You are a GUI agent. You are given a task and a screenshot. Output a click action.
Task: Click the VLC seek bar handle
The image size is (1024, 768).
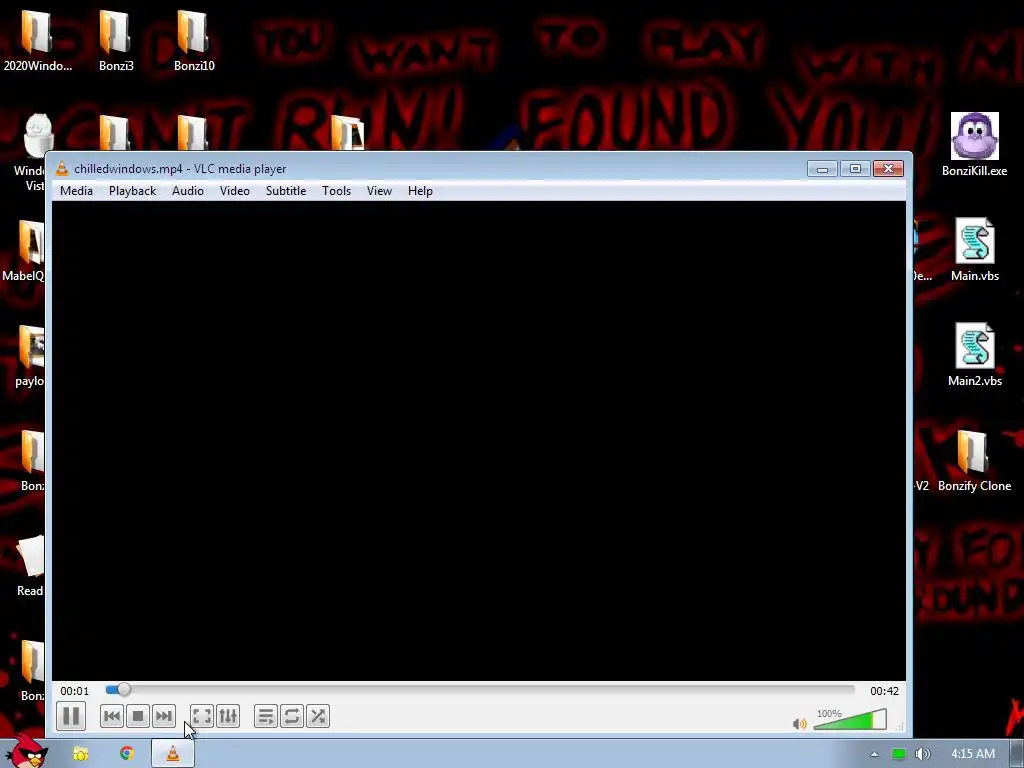pyautogui.click(x=123, y=690)
